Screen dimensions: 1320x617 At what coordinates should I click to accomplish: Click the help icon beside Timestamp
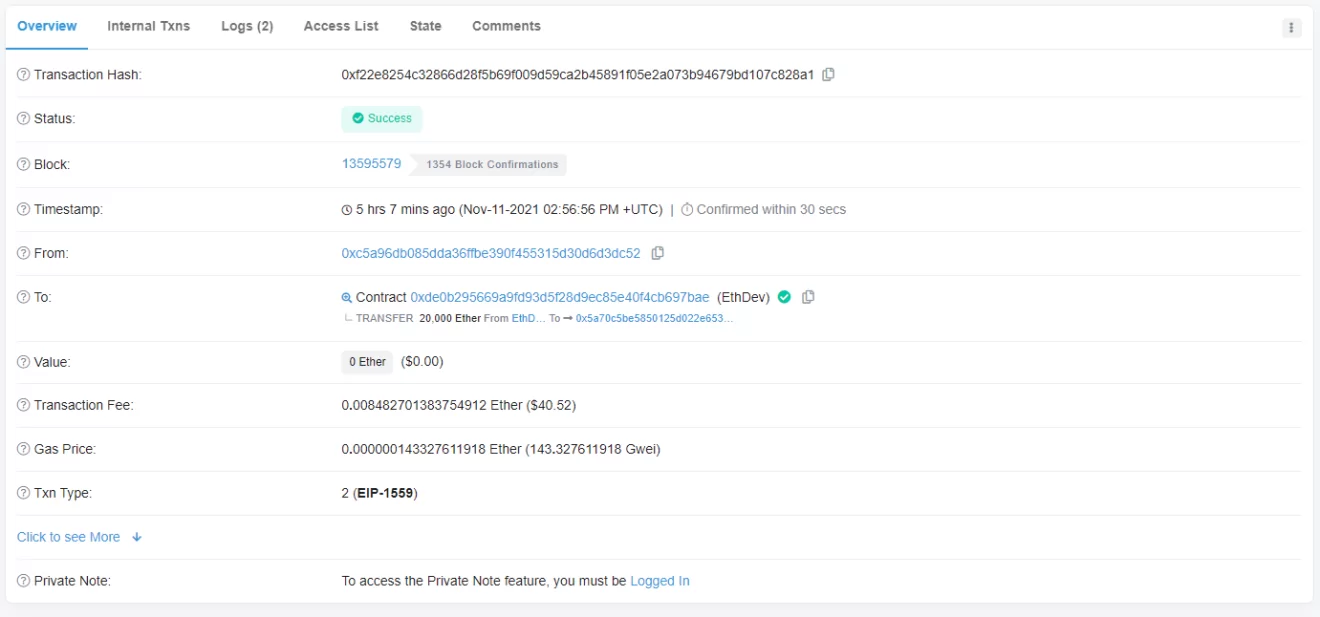click(24, 210)
